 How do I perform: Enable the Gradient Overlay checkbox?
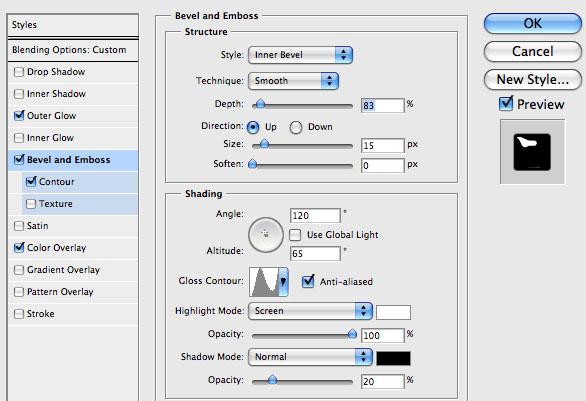pos(19,270)
